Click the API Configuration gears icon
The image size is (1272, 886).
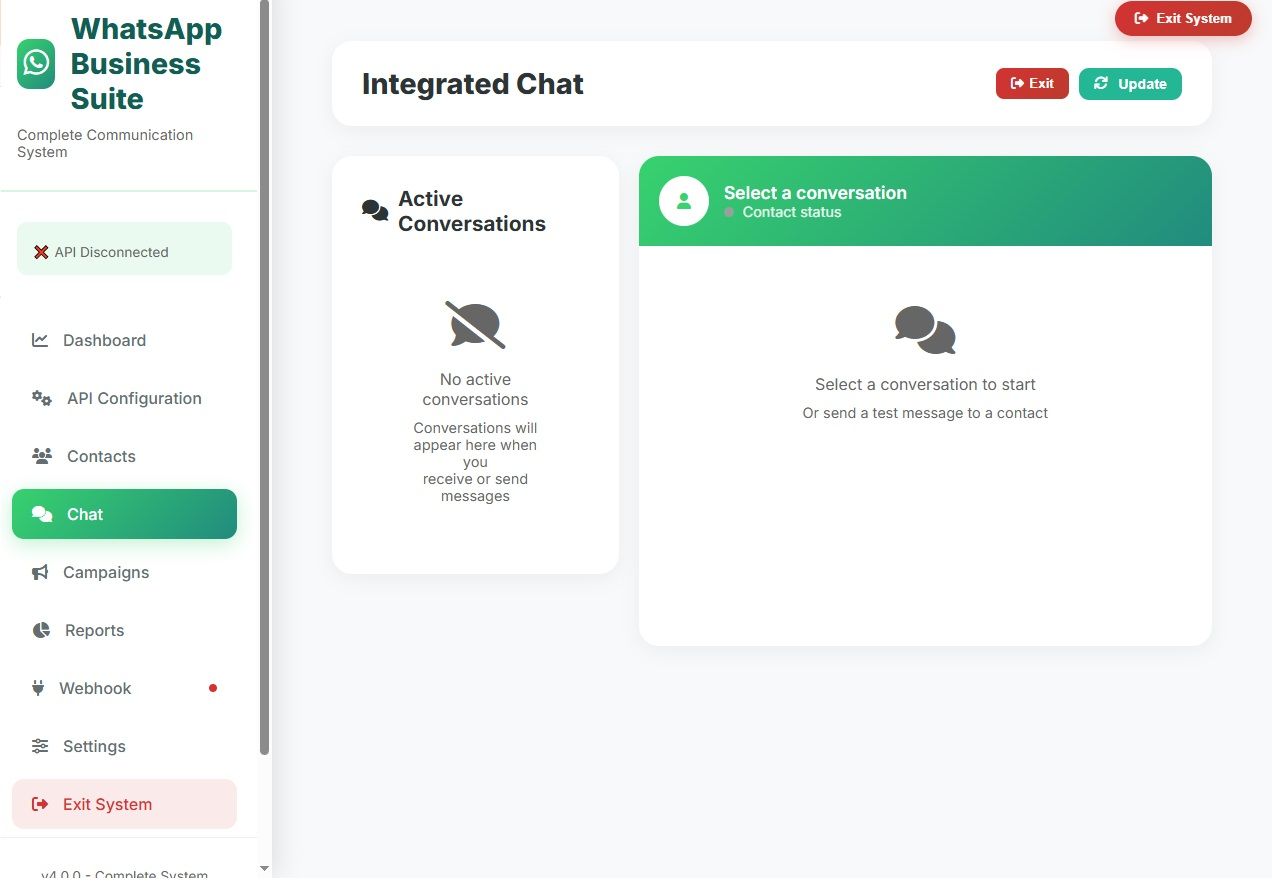pos(42,398)
